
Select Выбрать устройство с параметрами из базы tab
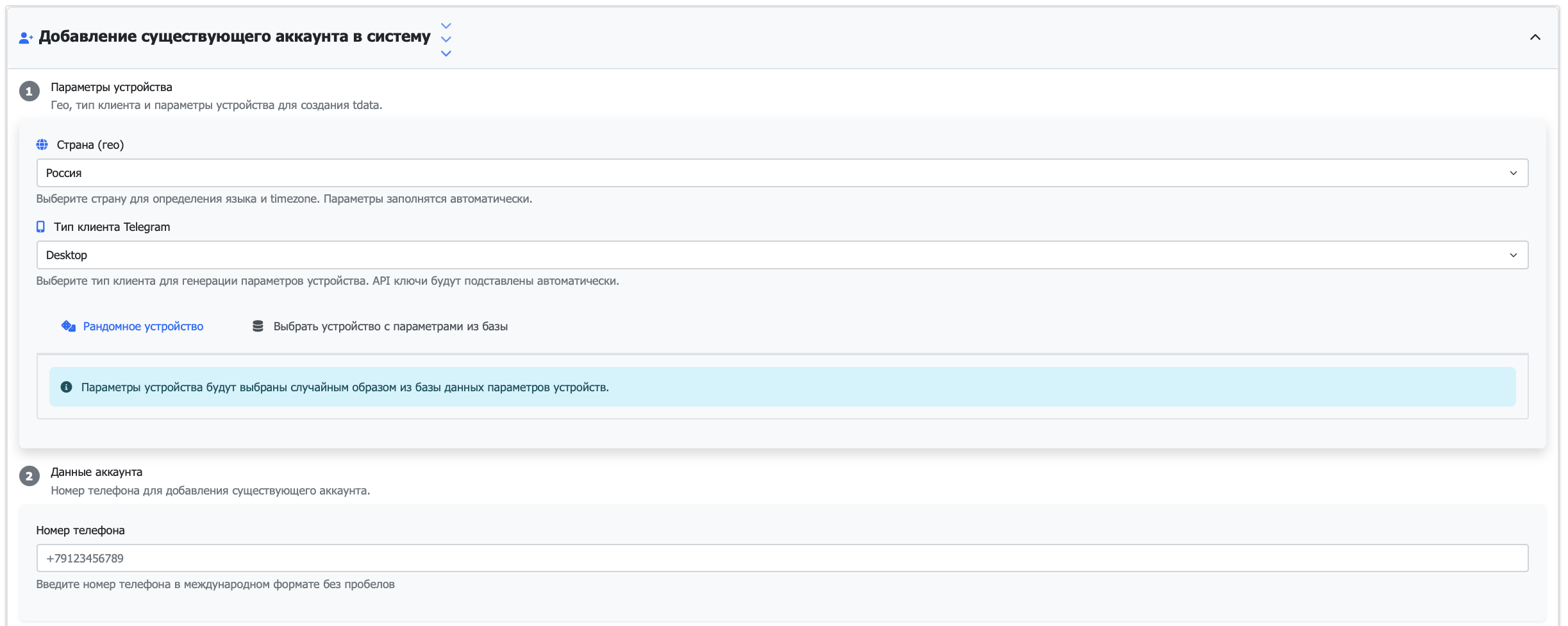coord(390,326)
